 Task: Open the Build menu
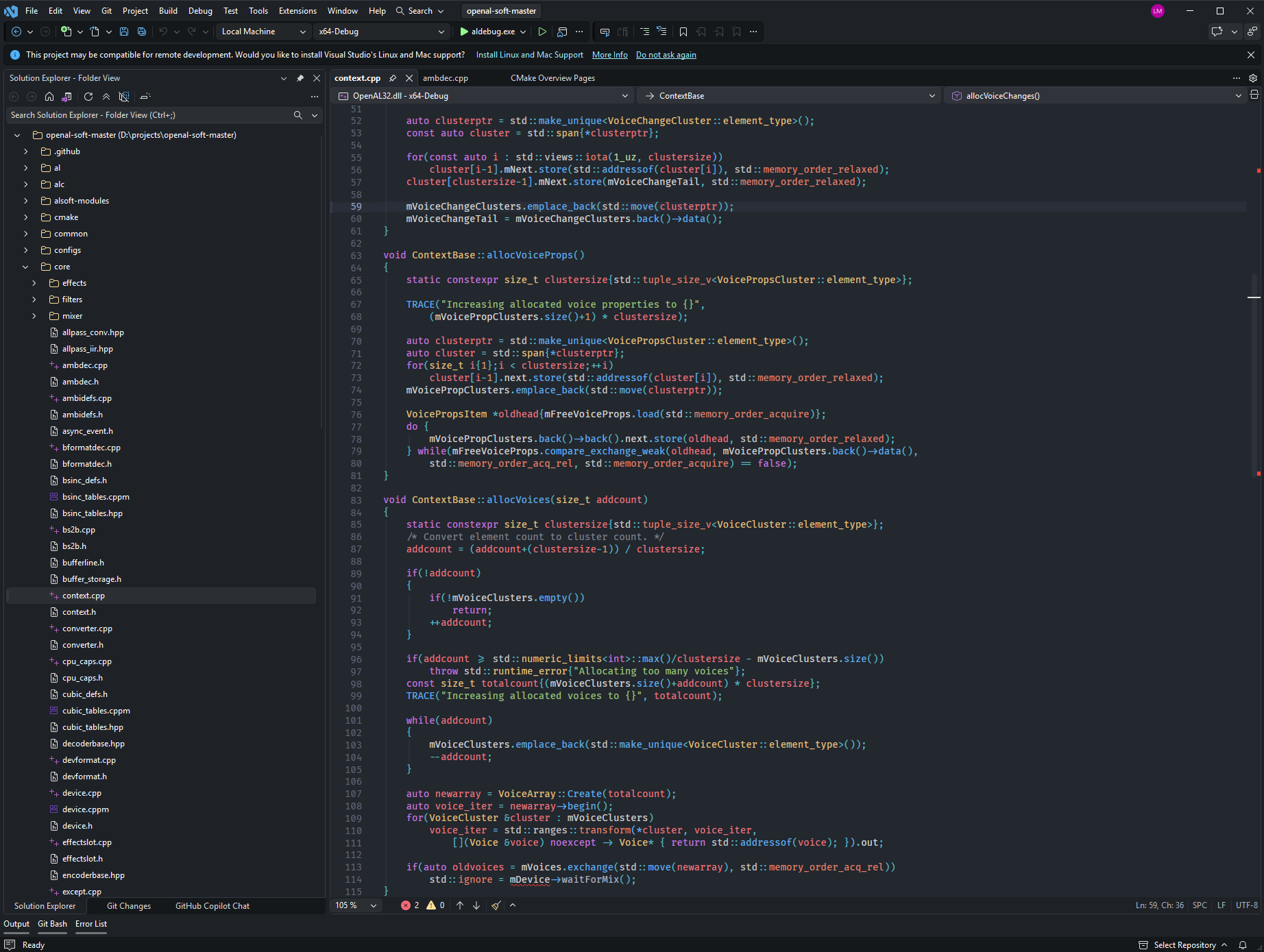(168, 11)
